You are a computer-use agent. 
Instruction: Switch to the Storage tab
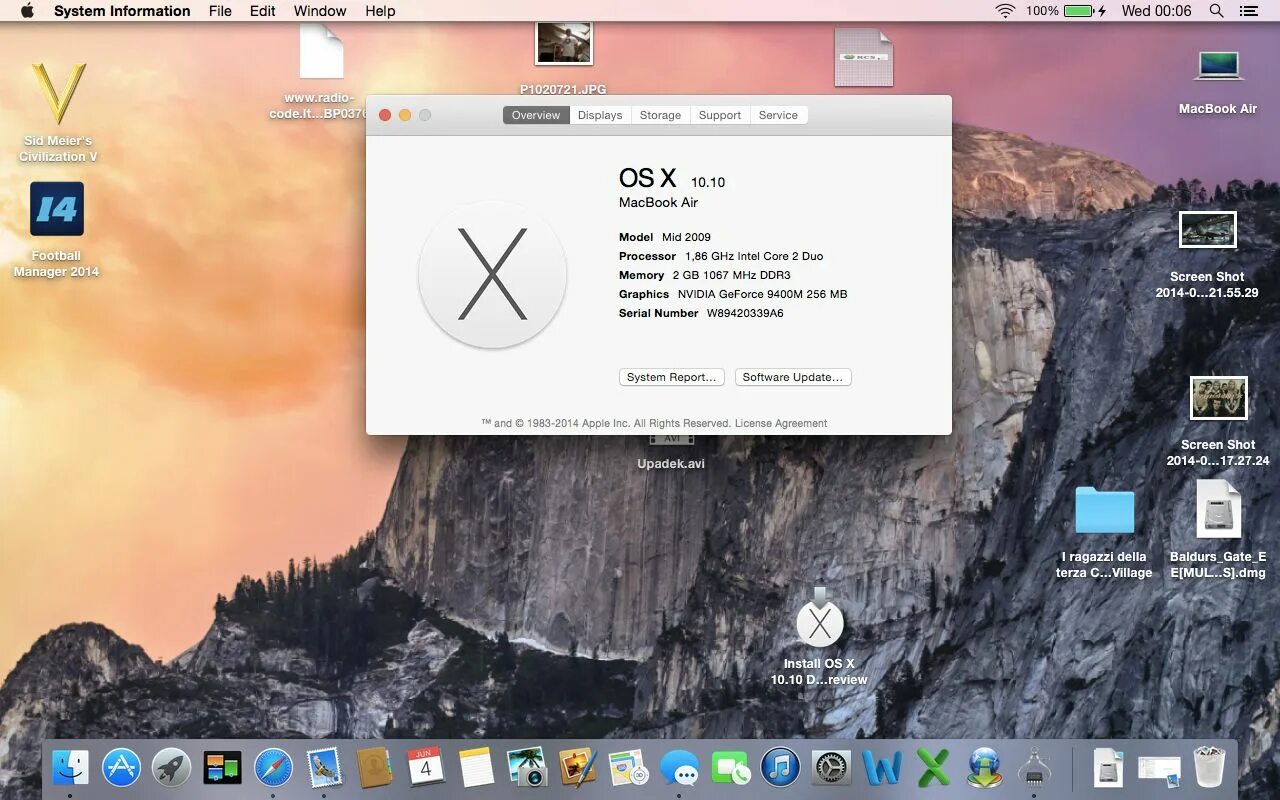[x=660, y=115]
